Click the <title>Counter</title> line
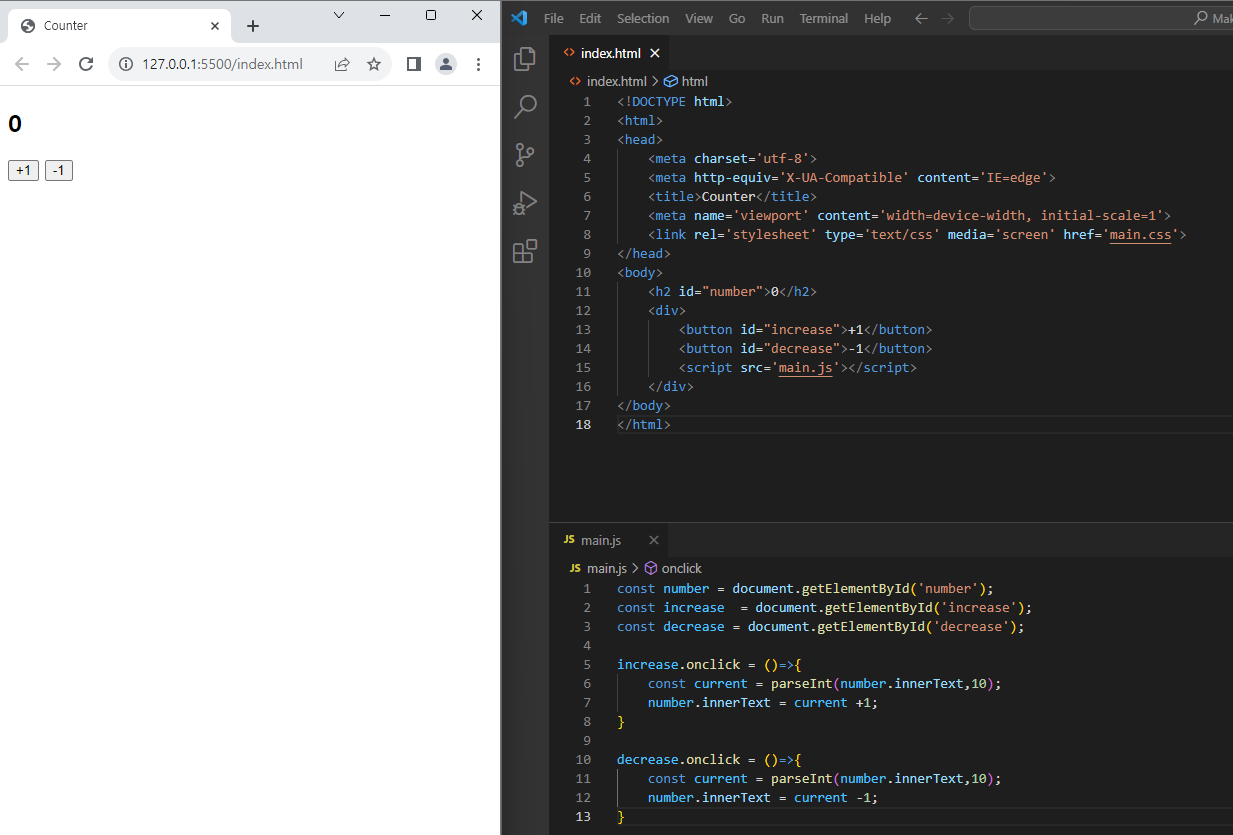 [732, 197]
